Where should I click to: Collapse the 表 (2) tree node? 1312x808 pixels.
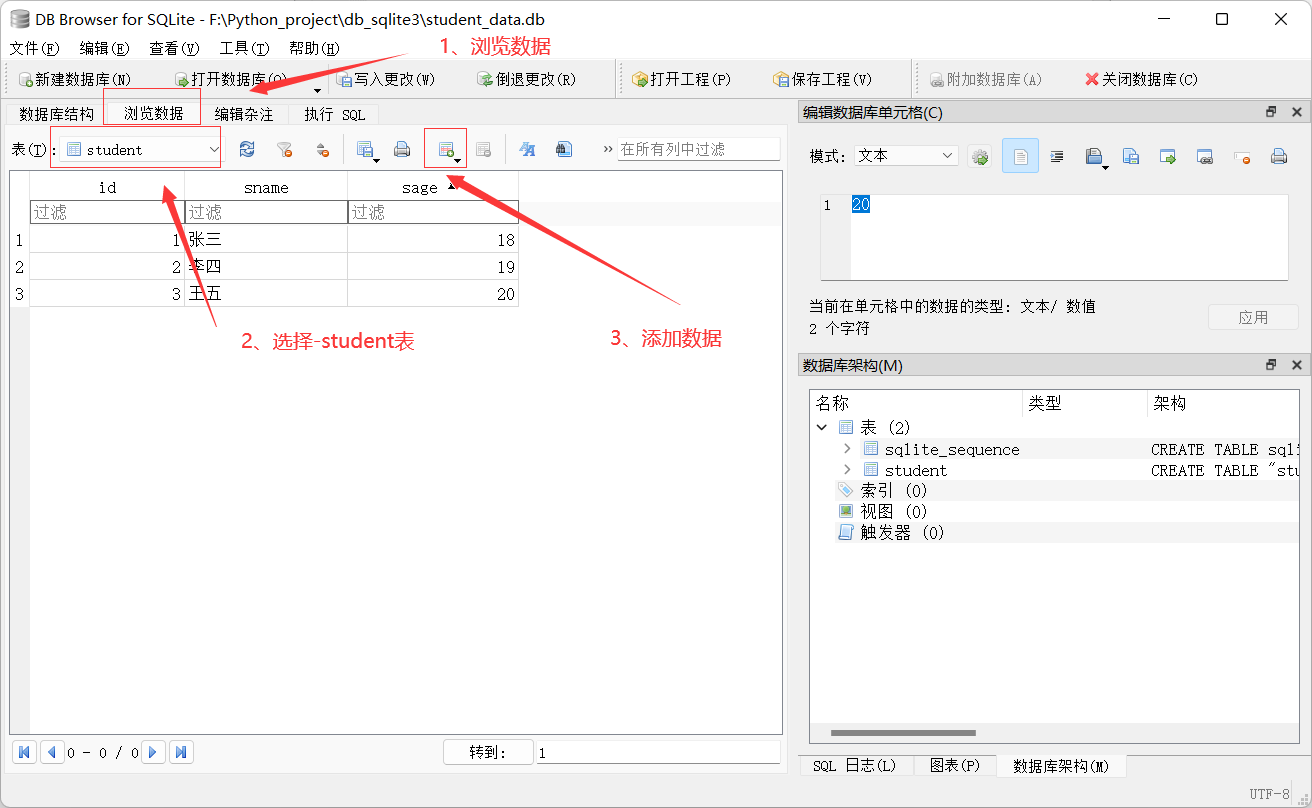pos(822,427)
